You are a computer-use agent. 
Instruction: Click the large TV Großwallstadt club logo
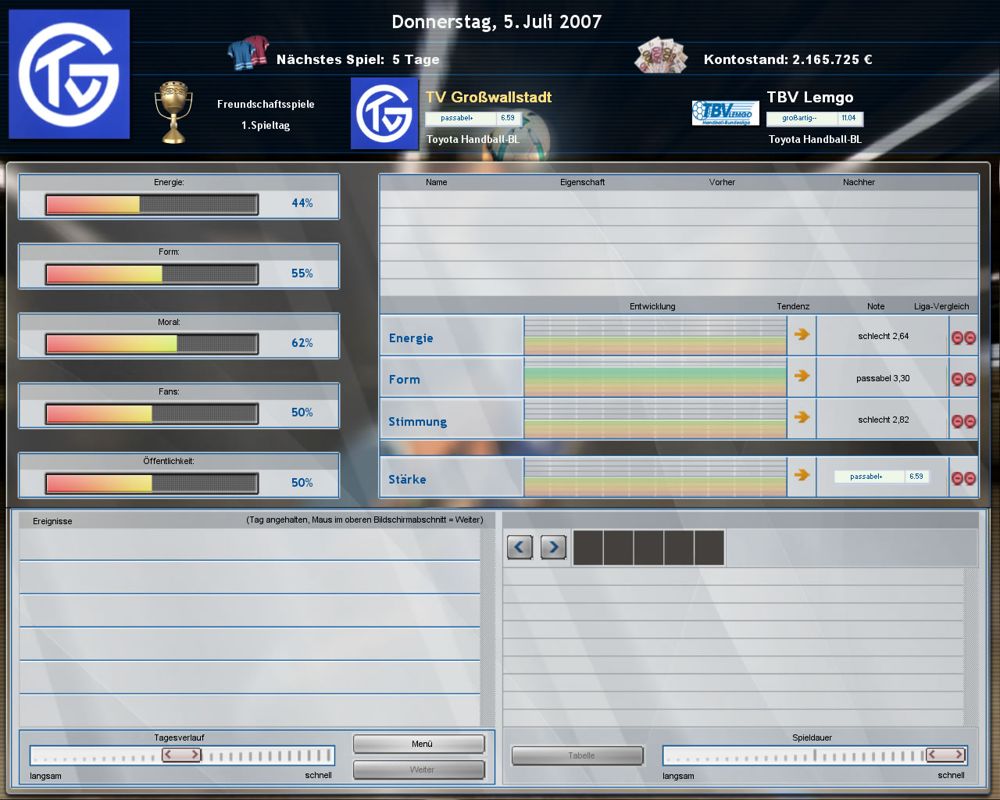tap(69, 74)
